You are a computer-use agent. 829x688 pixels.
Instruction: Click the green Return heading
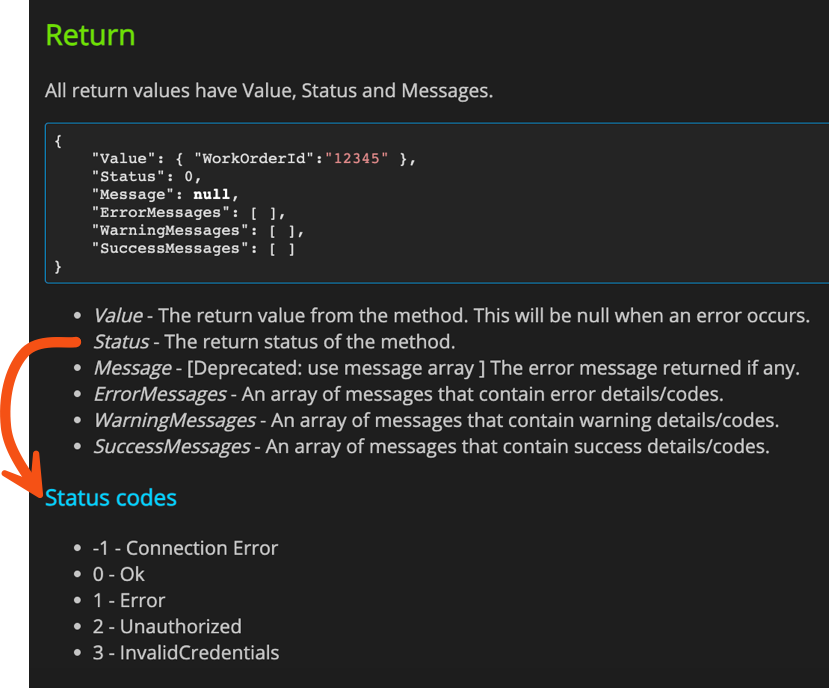click(90, 35)
